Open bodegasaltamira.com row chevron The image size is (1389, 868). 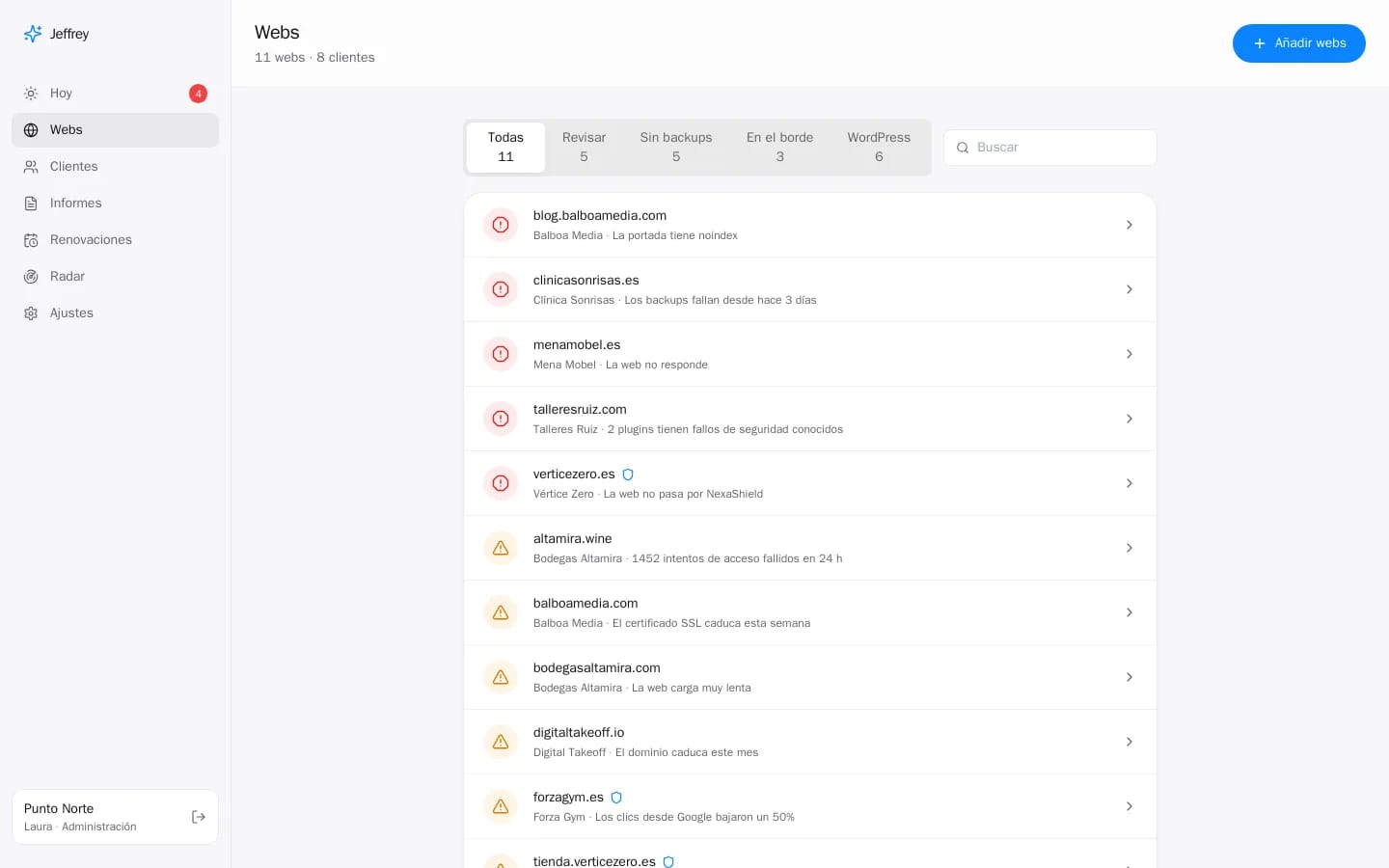(x=1129, y=677)
